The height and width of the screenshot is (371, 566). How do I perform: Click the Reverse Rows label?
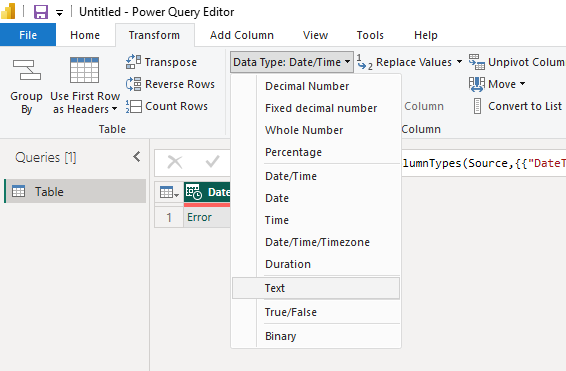coord(180,84)
